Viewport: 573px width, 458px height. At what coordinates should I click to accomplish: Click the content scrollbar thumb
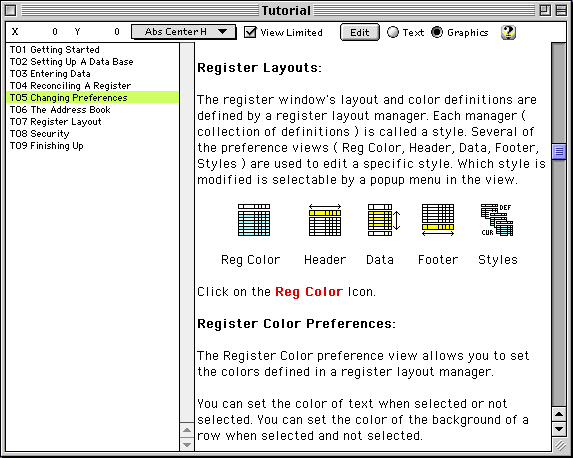coord(559,151)
